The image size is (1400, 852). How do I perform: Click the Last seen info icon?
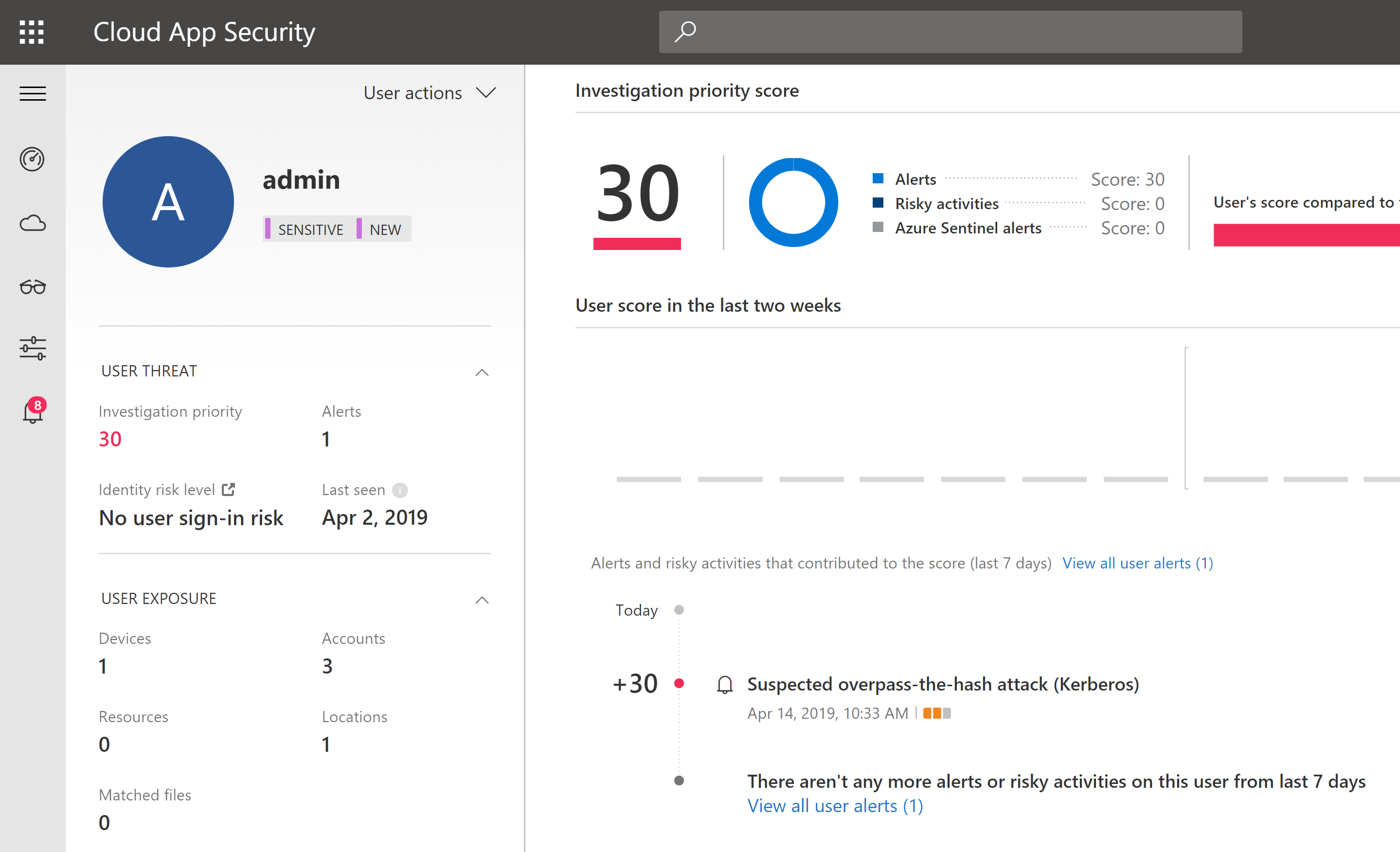[400, 490]
